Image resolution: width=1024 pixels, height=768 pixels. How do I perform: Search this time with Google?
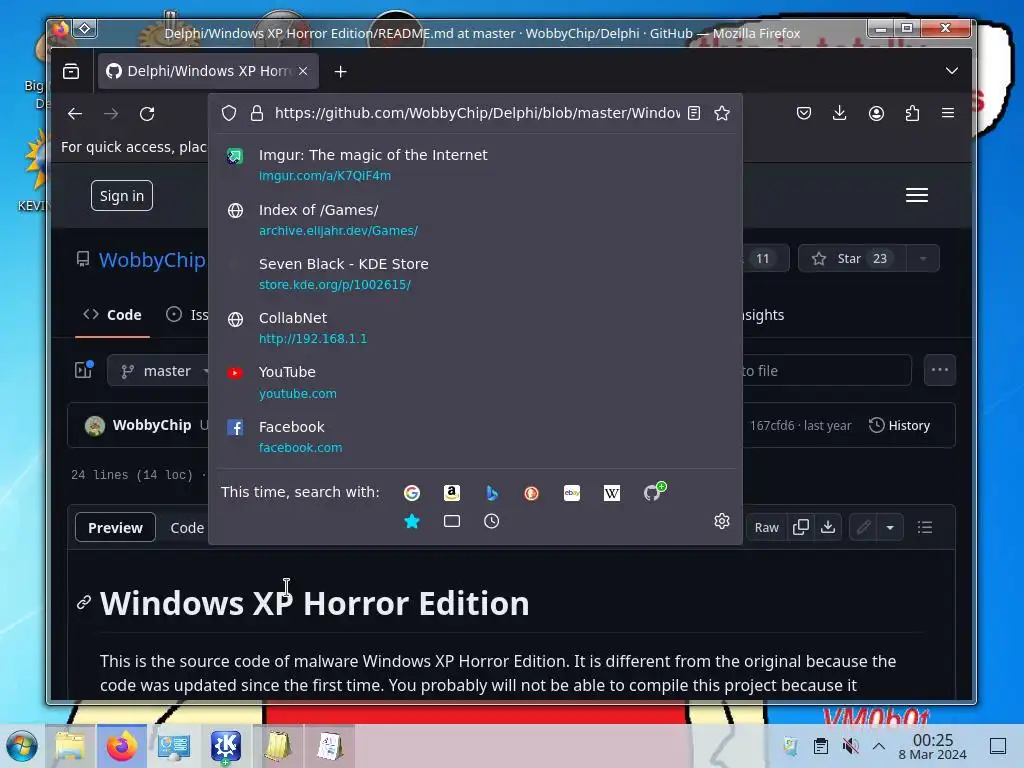411,493
